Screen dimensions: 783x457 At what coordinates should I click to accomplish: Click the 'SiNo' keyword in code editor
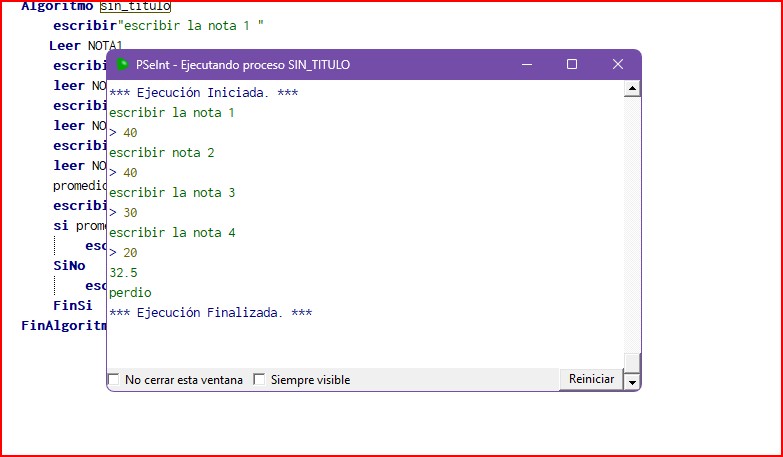pos(69,267)
